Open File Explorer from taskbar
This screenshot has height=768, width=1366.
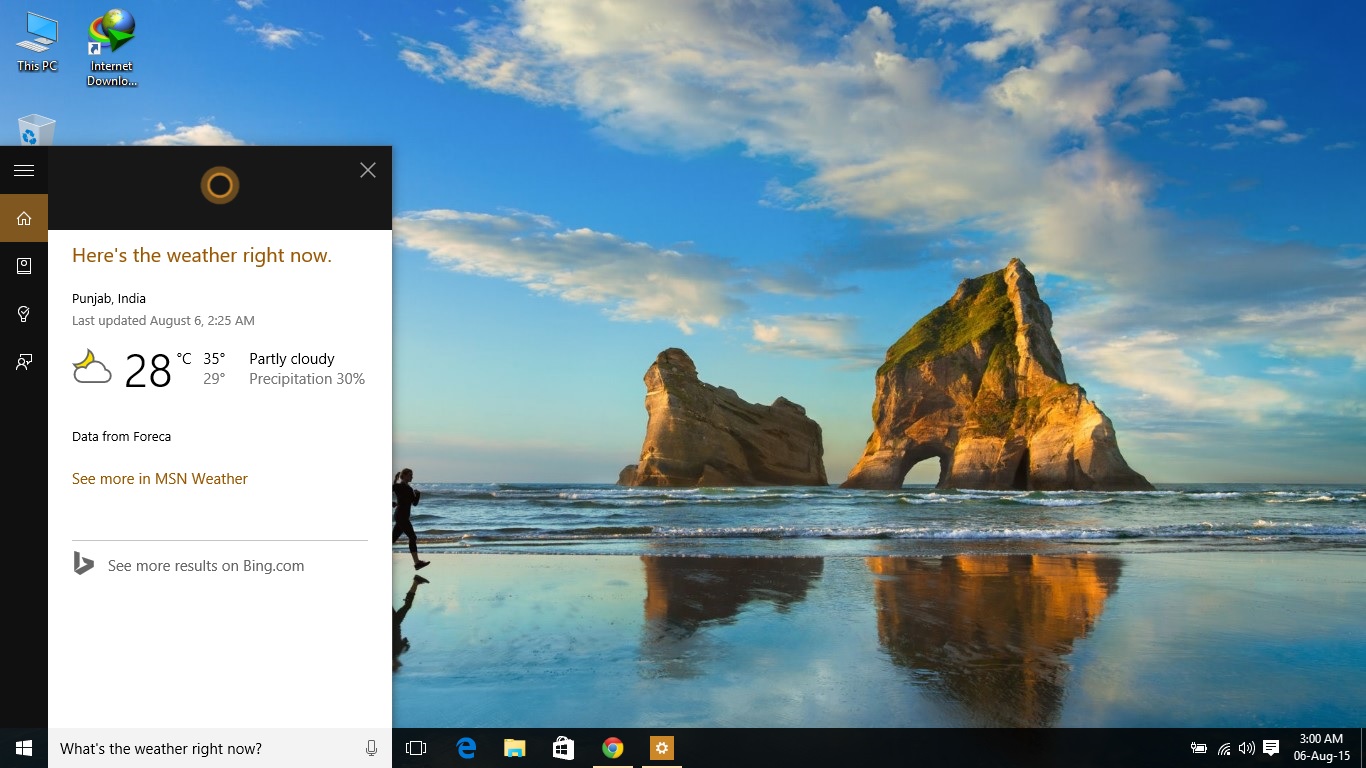515,748
